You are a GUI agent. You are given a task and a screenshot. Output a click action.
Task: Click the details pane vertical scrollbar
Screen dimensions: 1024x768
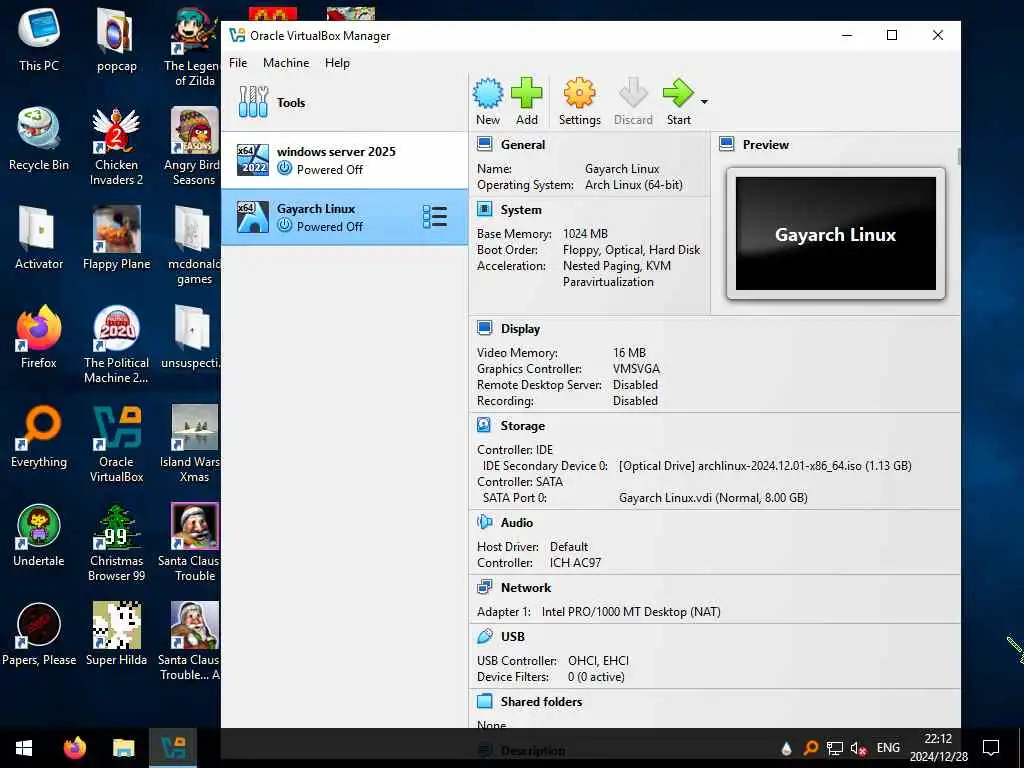958,157
